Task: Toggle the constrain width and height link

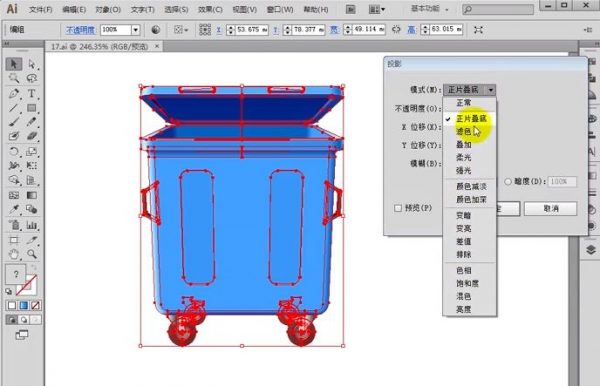Action: click(396, 29)
